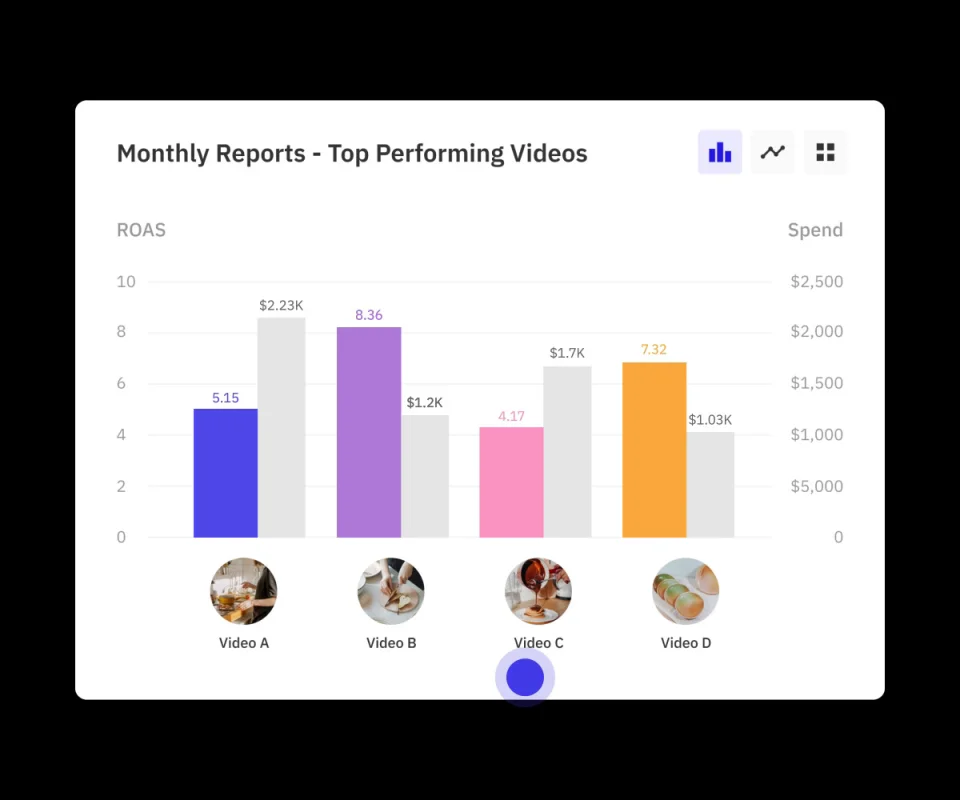Click the Spend axis label
Image resolution: width=960 pixels, height=800 pixels.
coord(815,230)
